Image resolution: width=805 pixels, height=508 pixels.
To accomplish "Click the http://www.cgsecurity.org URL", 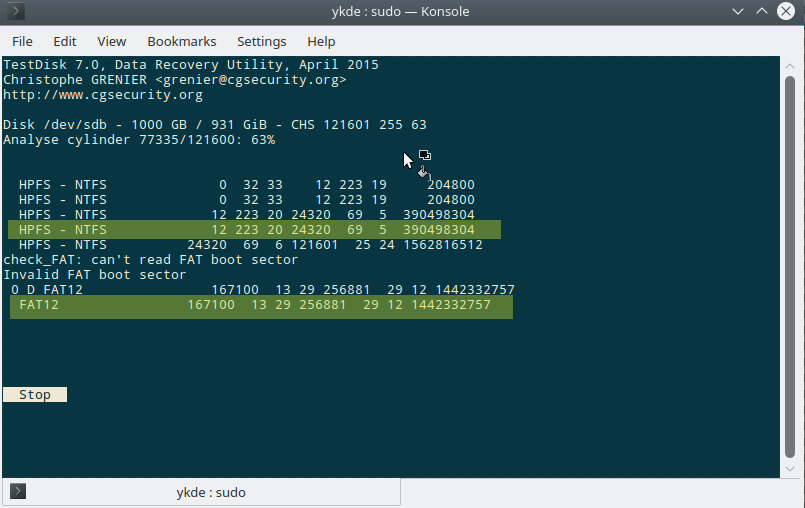I will (x=103, y=95).
